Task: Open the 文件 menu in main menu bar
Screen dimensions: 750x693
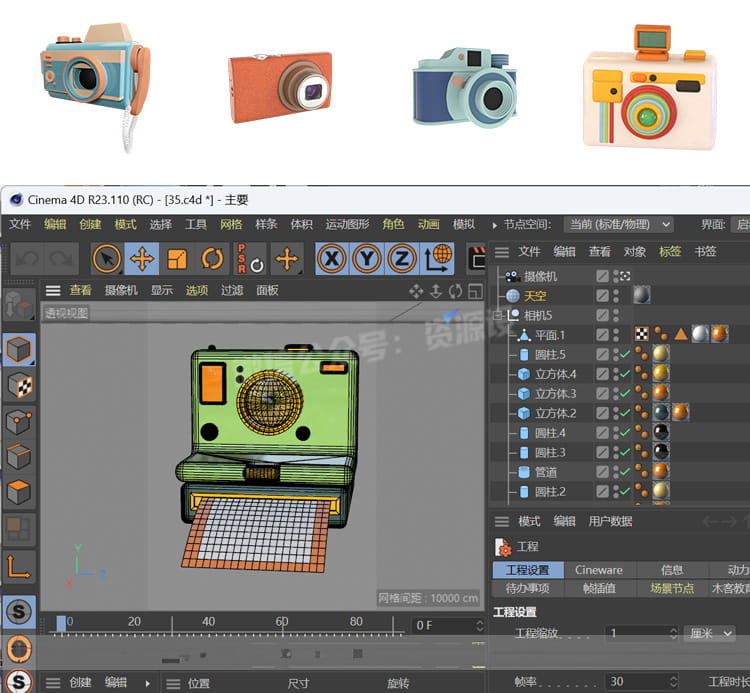Action: coord(20,224)
